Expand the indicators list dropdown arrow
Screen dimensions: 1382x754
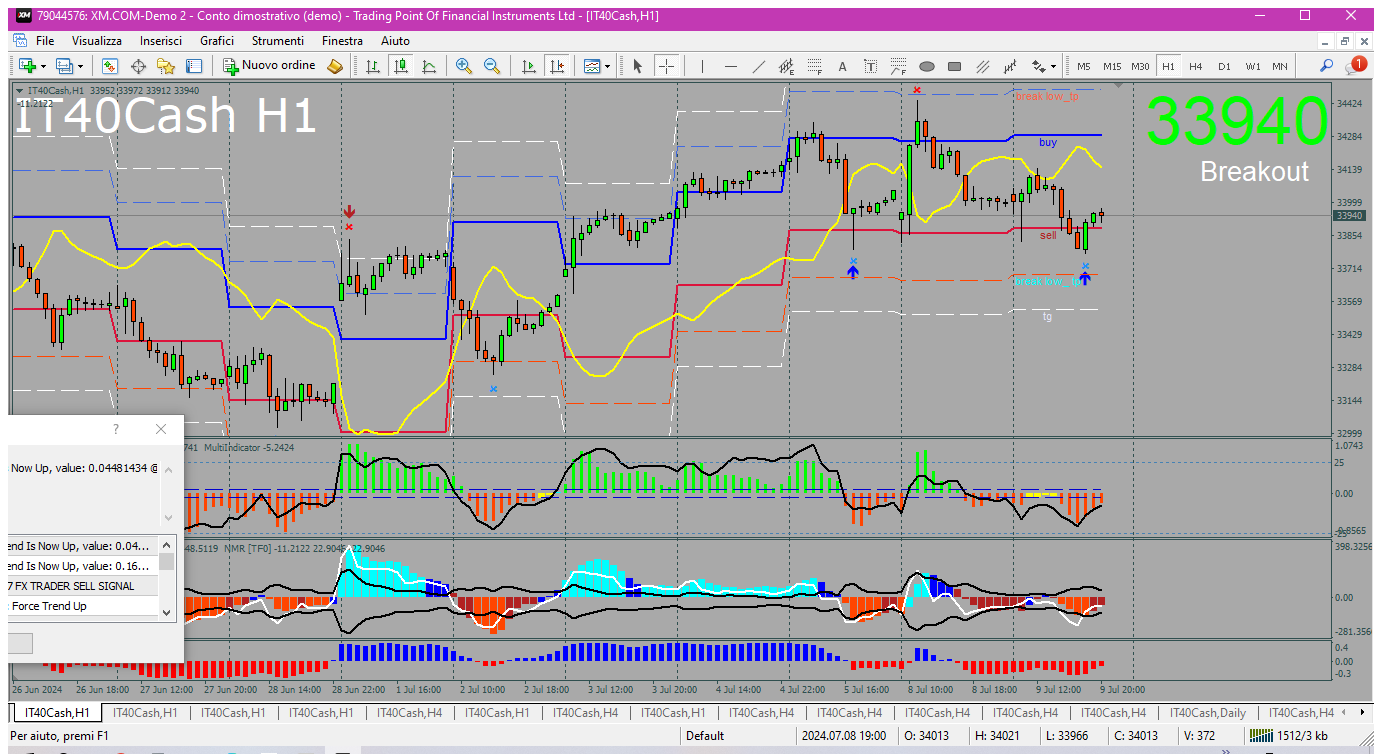point(607,66)
